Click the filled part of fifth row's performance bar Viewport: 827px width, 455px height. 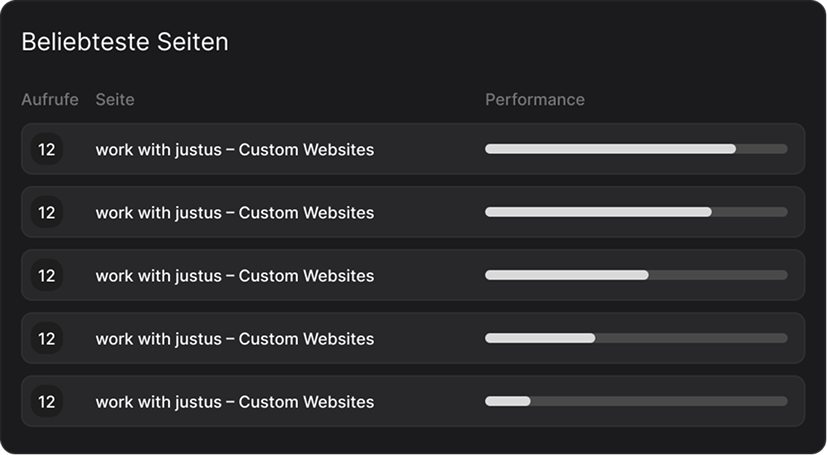click(x=507, y=401)
